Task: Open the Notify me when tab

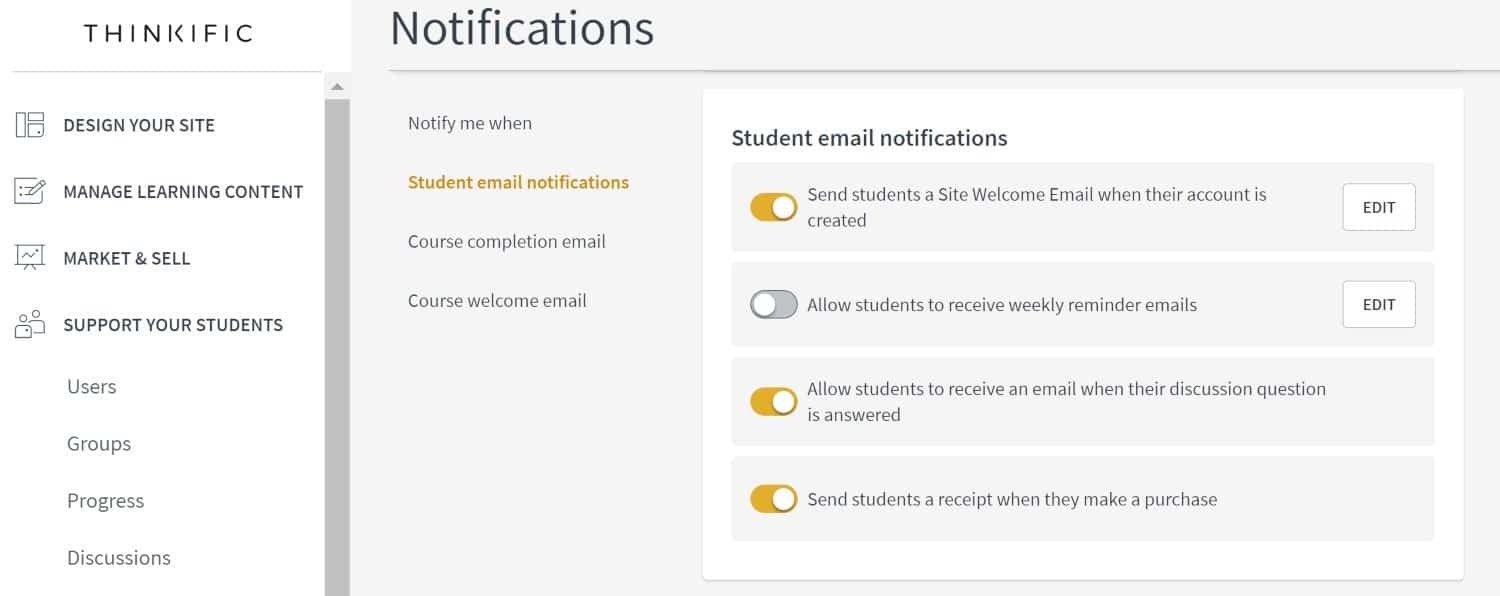Action: point(470,123)
